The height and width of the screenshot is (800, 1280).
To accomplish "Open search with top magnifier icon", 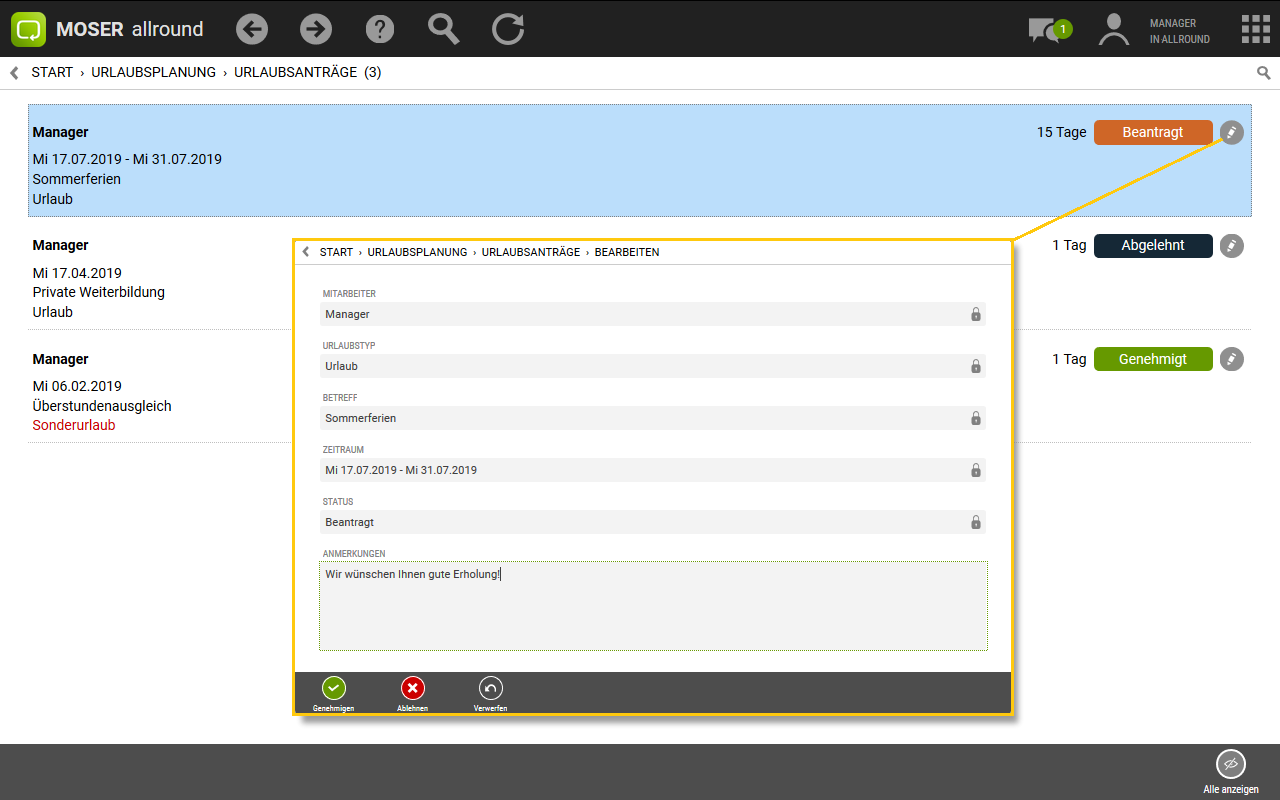I will (x=443, y=29).
